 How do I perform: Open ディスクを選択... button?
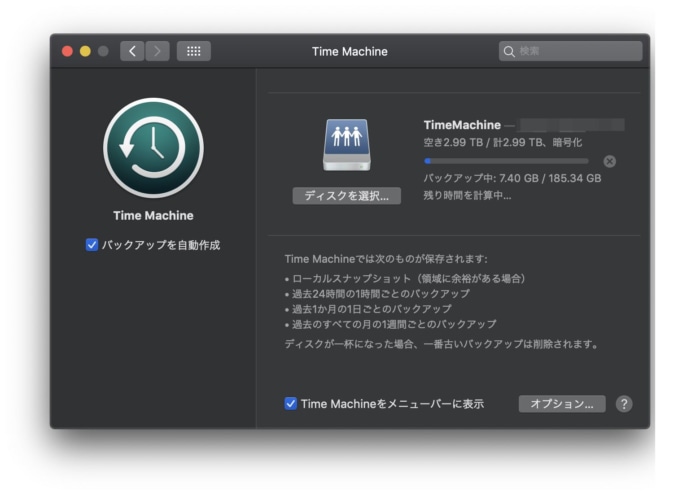[346, 196]
